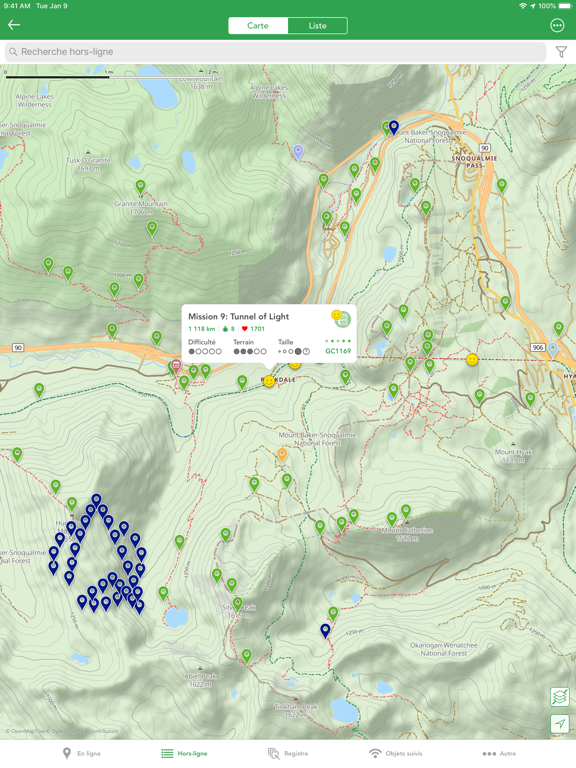576x768 pixels.
Task: Tap the Terrain rating dots
Action: tap(250, 351)
